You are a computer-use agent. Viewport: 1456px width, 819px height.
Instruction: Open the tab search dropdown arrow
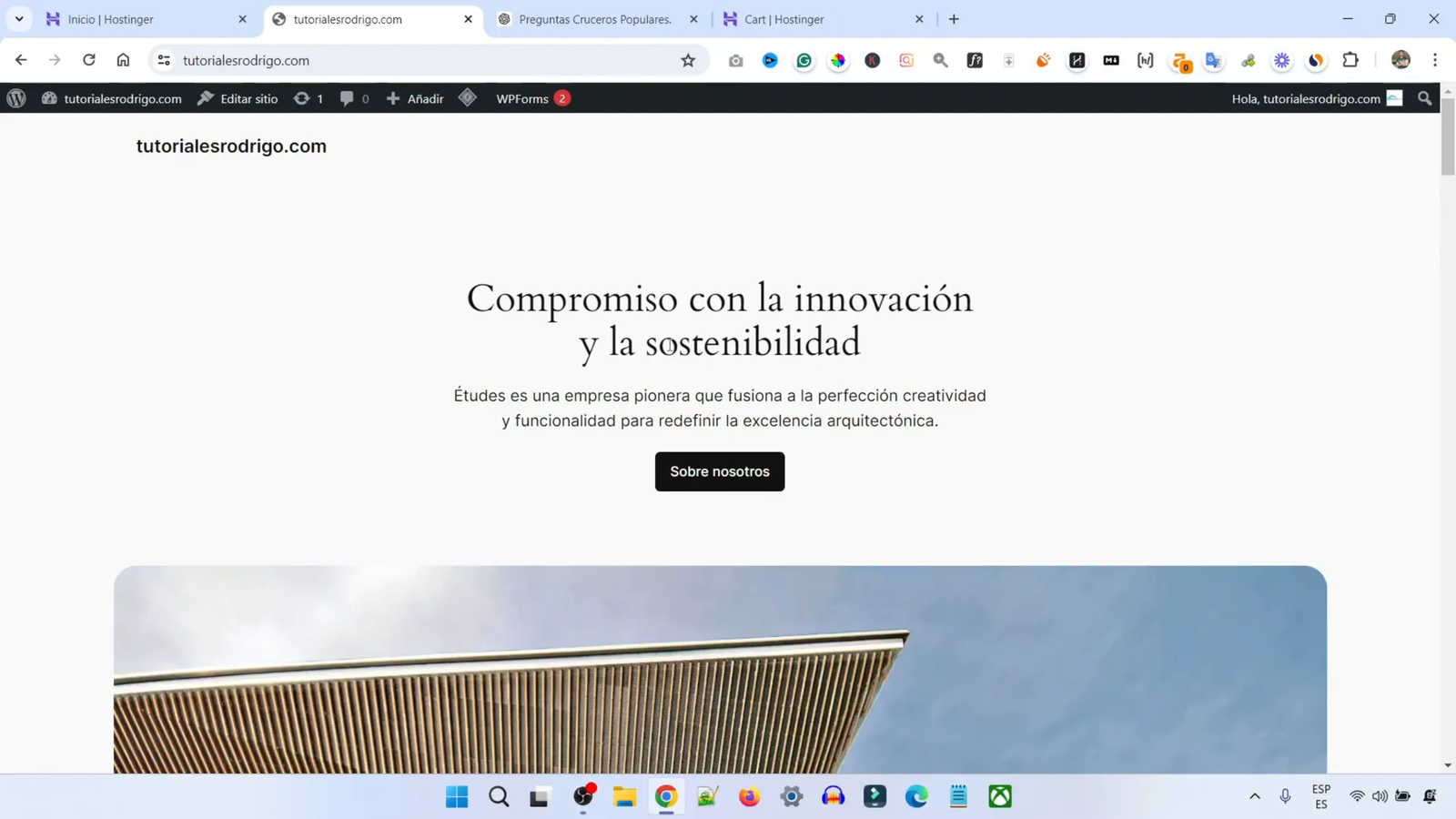click(18, 18)
